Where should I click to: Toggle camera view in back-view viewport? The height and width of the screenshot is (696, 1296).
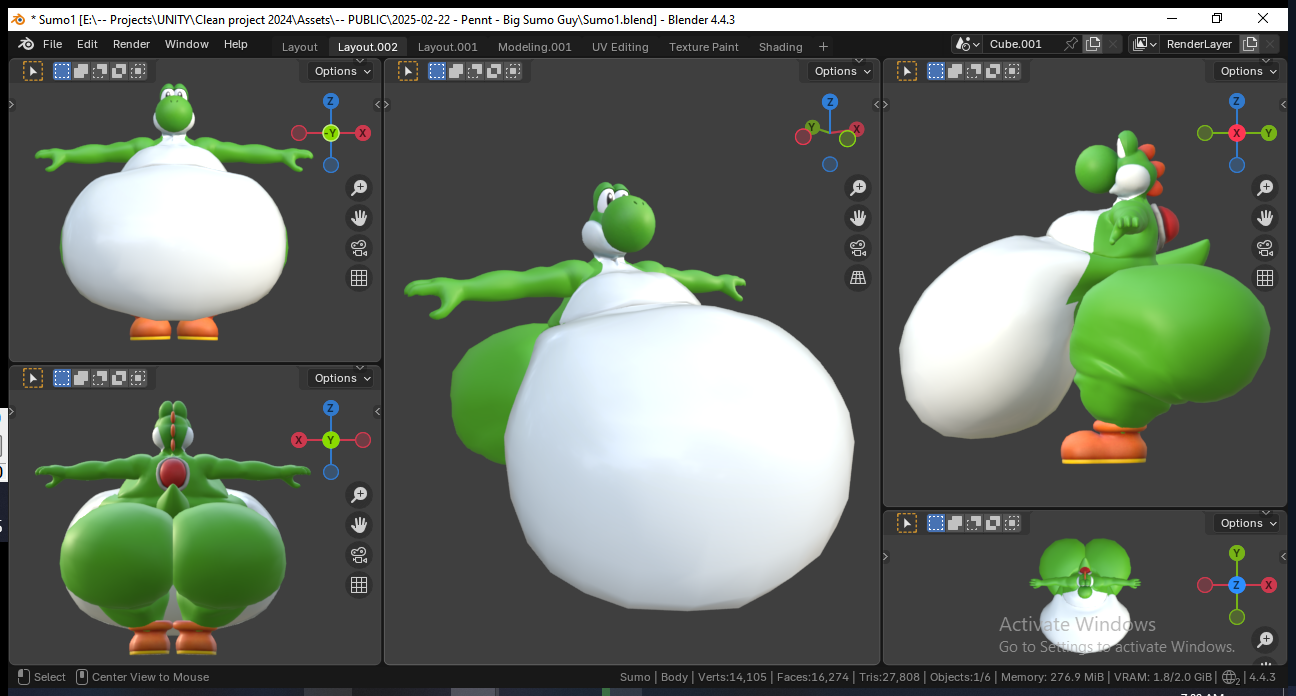[x=359, y=555]
